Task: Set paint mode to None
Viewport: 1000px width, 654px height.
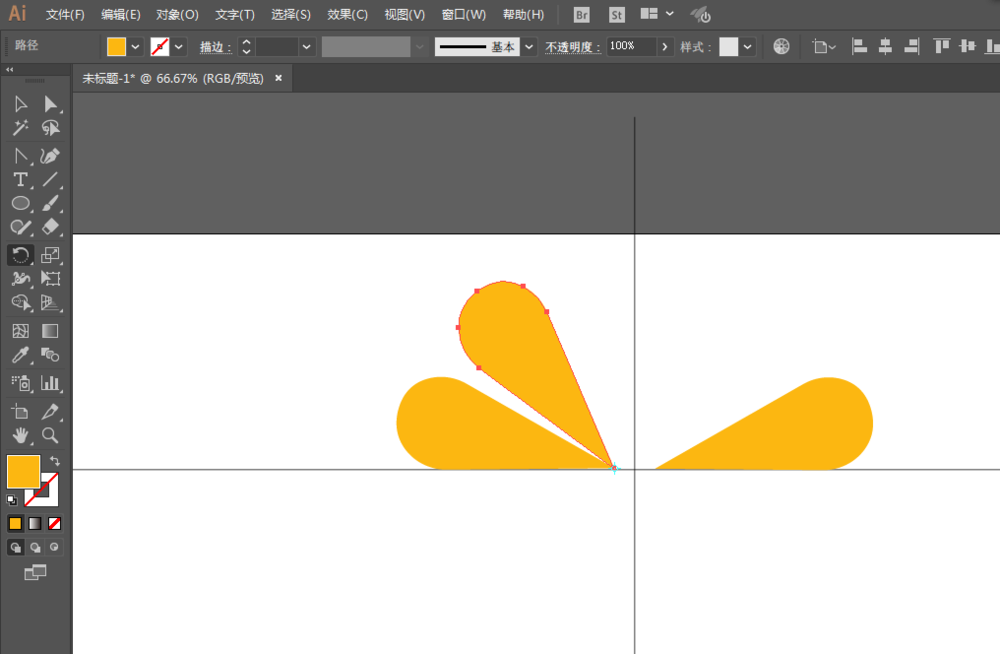Action: pos(55,524)
